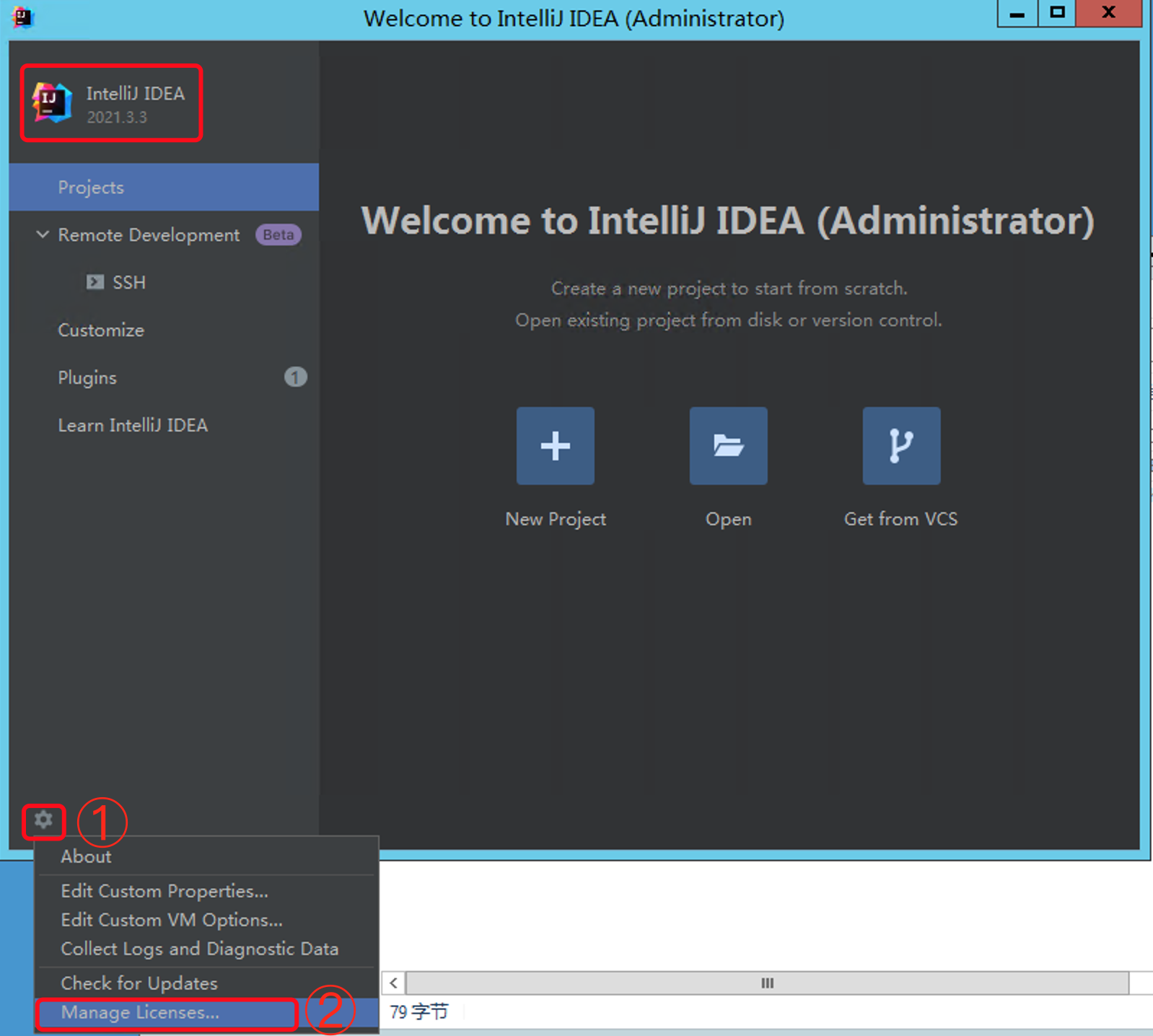Viewport: 1153px width, 1036px height.
Task: Close the IntelliJ welcome window
Action: tap(1109, 13)
